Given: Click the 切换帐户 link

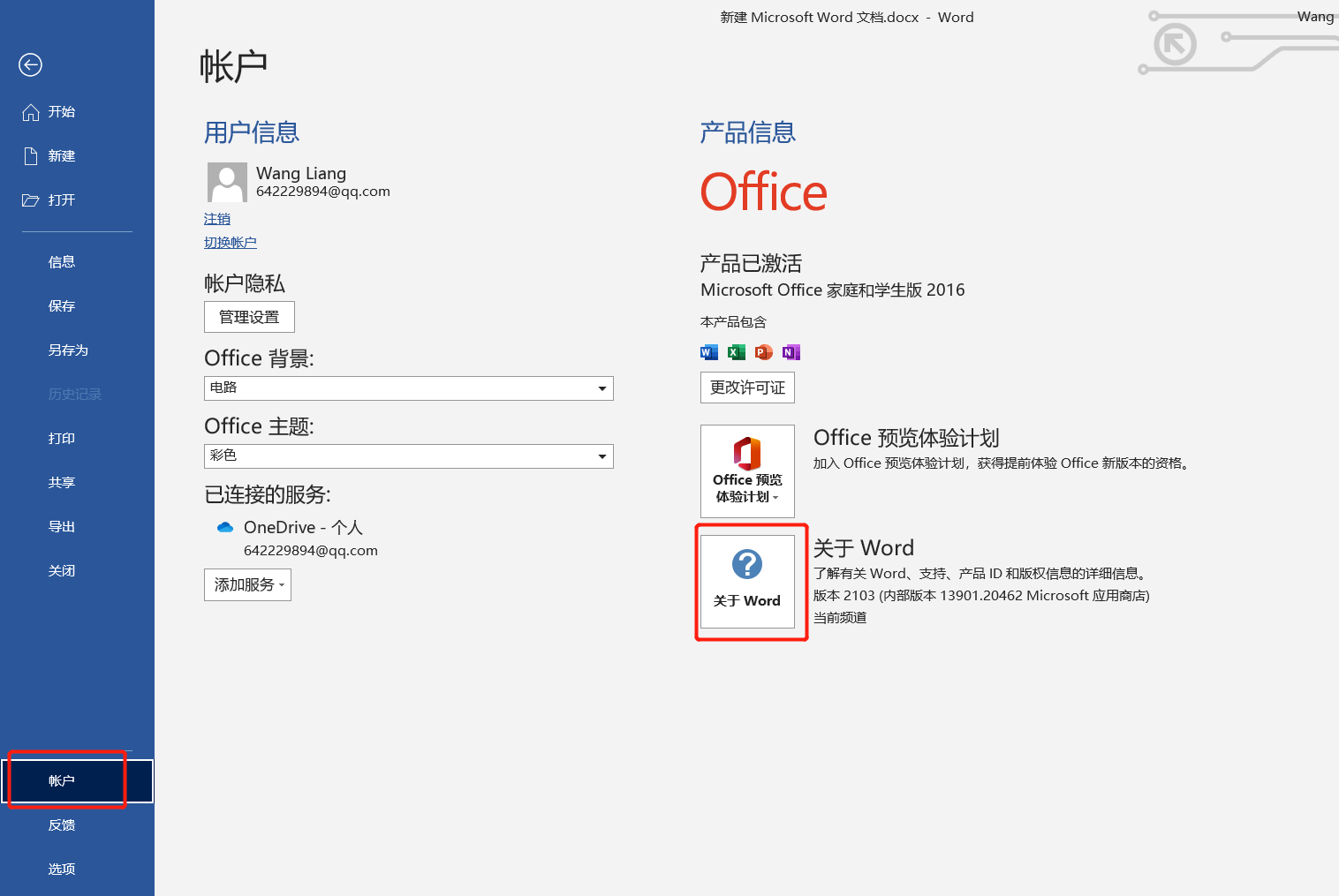Looking at the screenshot, I should pyautogui.click(x=231, y=243).
